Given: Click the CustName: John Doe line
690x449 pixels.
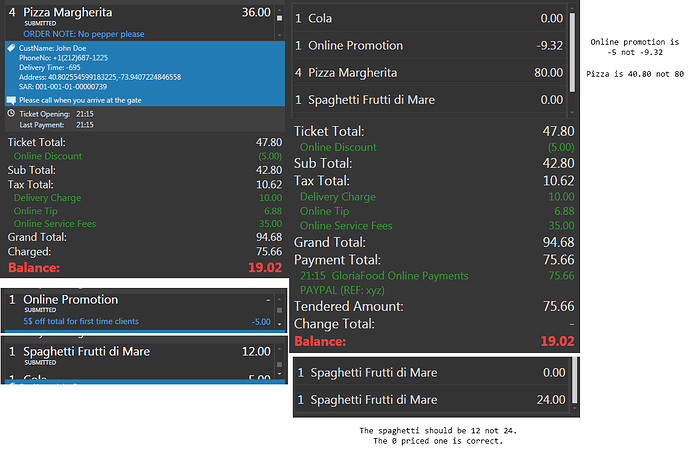Looking at the screenshot, I should pyautogui.click(x=52, y=48).
